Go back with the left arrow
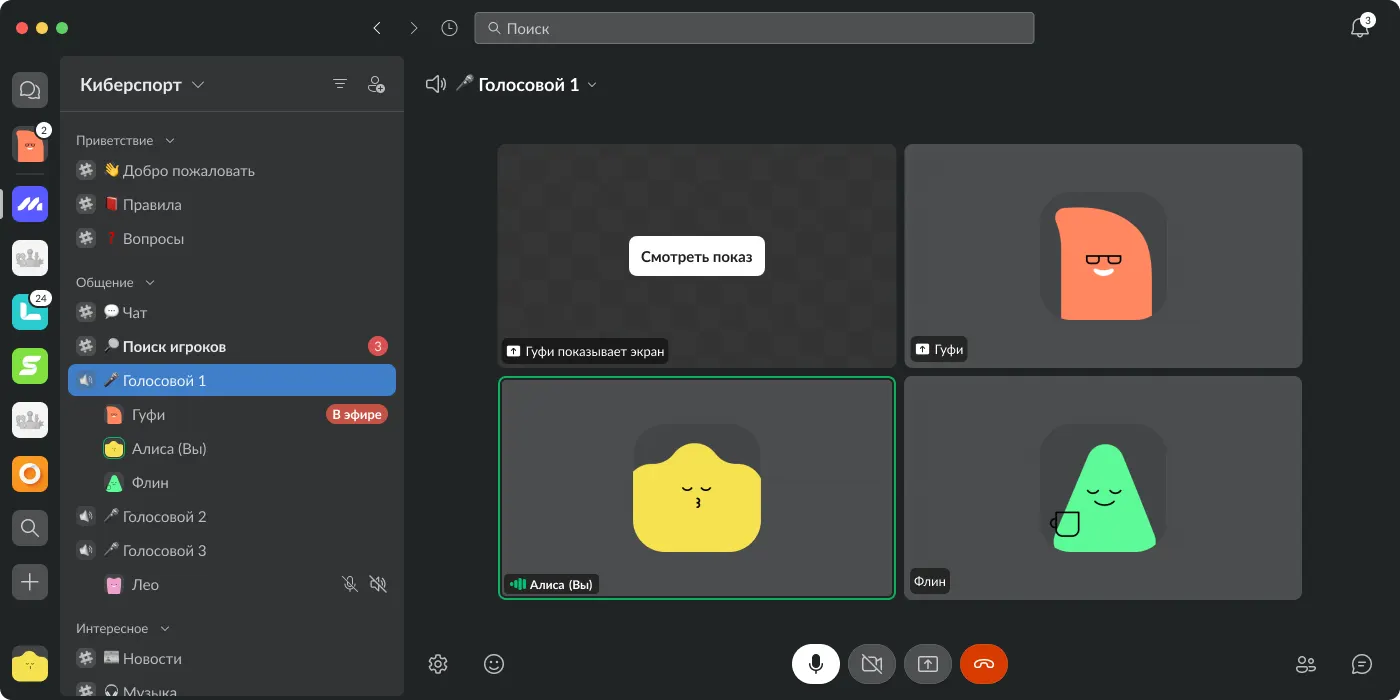The width and height of the screenshot is (1400, 700). [x=377, y=28]
